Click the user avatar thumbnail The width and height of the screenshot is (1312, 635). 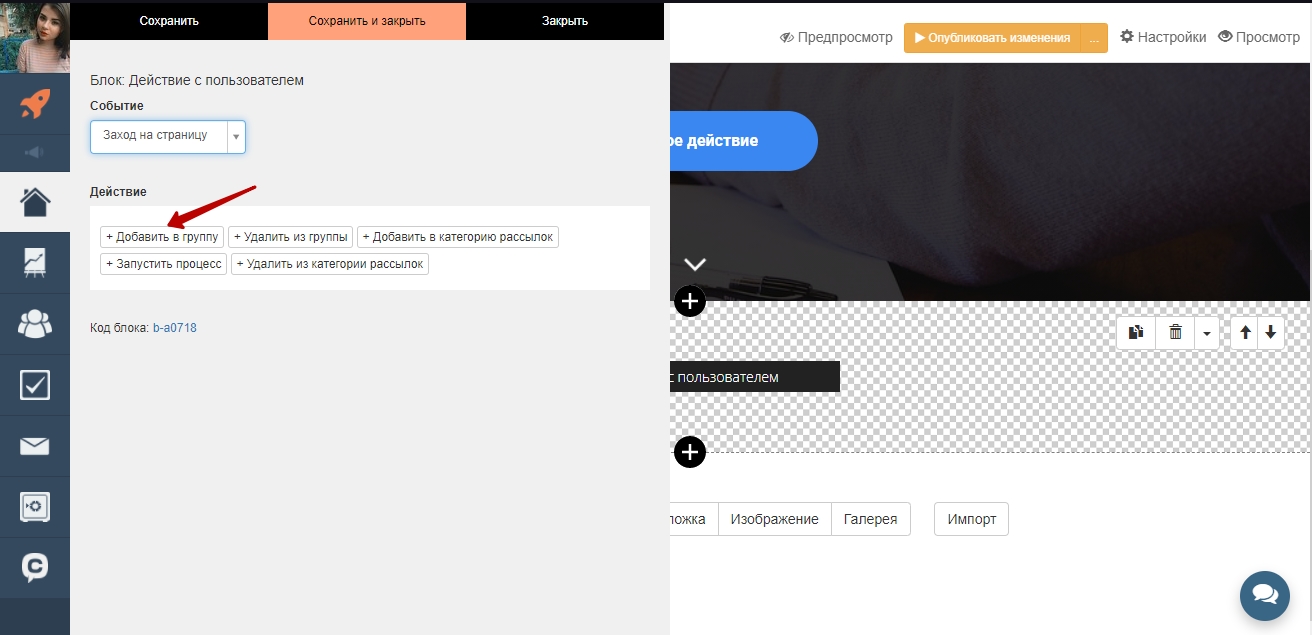(35, 36)
